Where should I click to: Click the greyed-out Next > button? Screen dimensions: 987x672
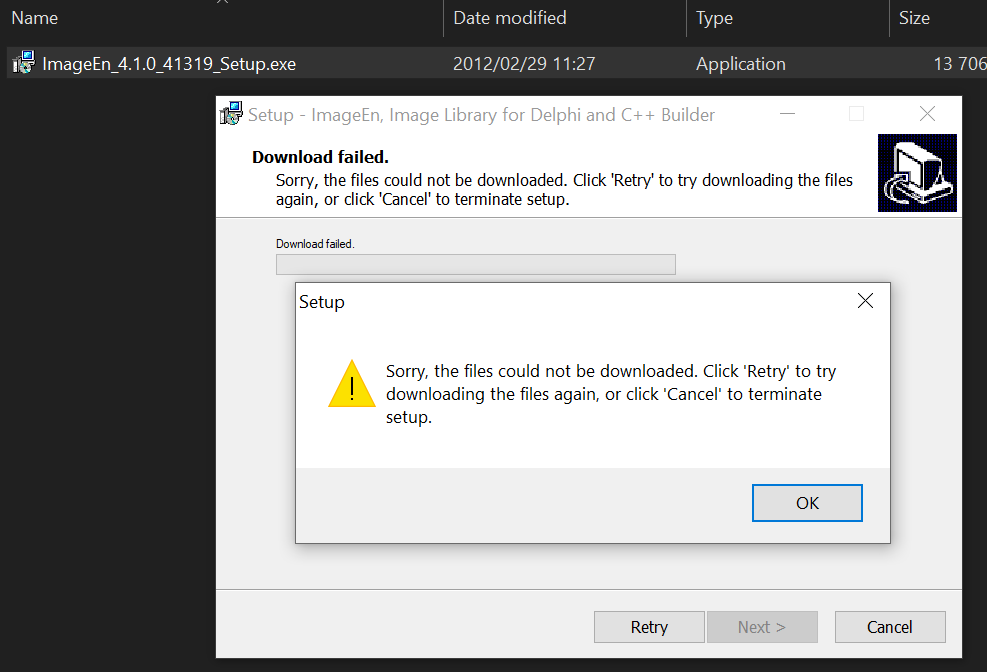tap(762, 627)
